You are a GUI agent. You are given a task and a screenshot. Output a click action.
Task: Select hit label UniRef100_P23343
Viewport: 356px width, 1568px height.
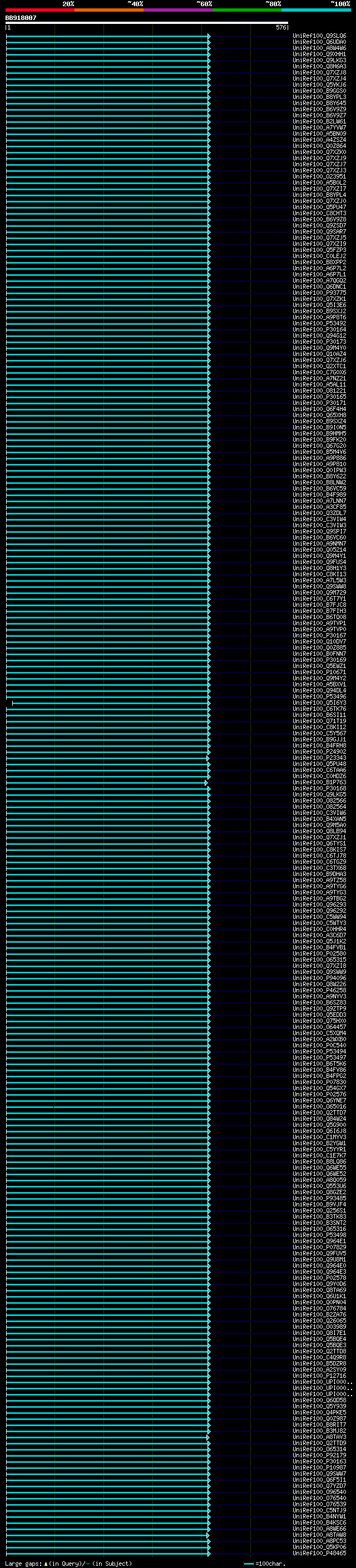point(319,758)
